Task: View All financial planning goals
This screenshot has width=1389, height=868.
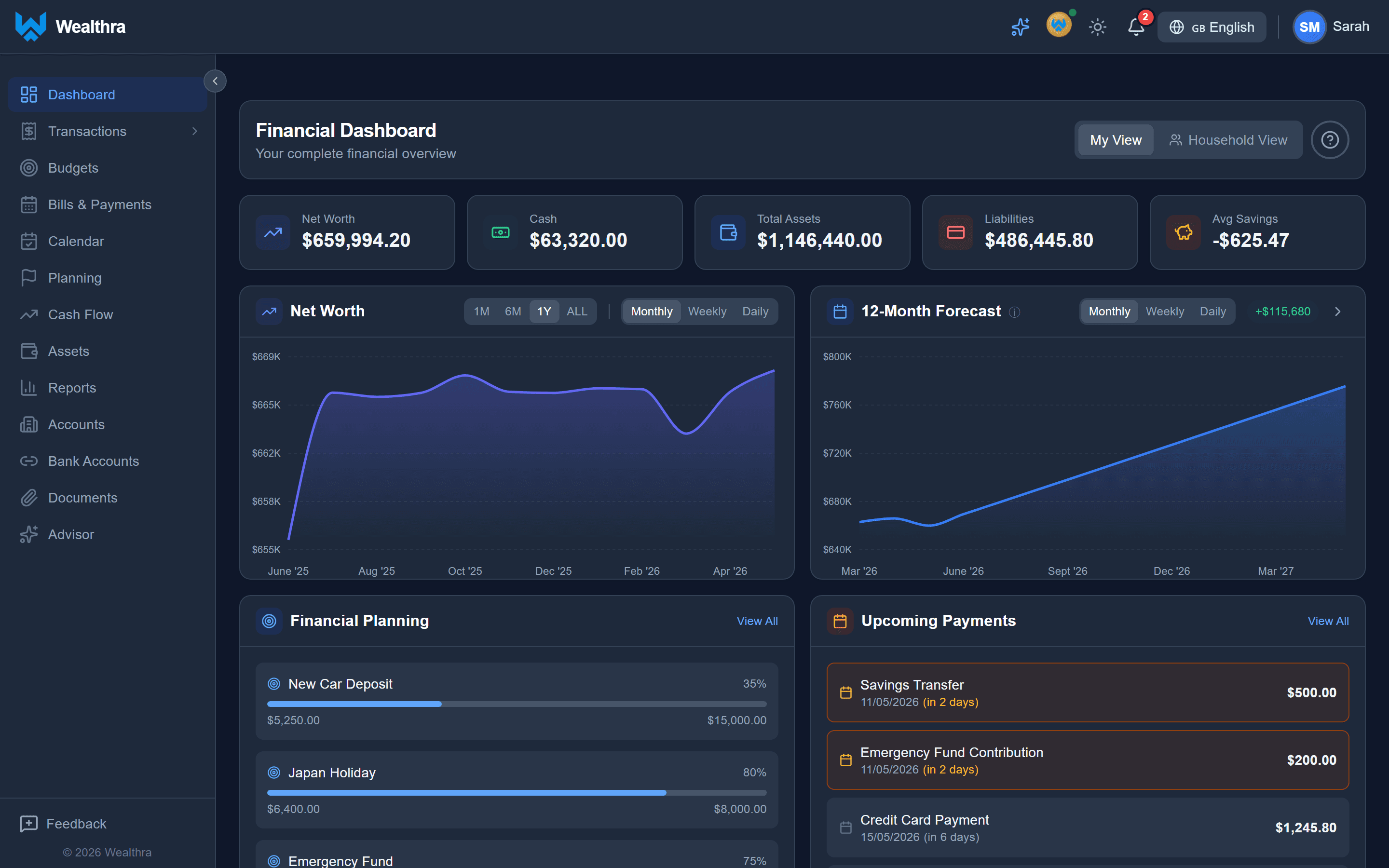Action: click(x=757, y=621)
